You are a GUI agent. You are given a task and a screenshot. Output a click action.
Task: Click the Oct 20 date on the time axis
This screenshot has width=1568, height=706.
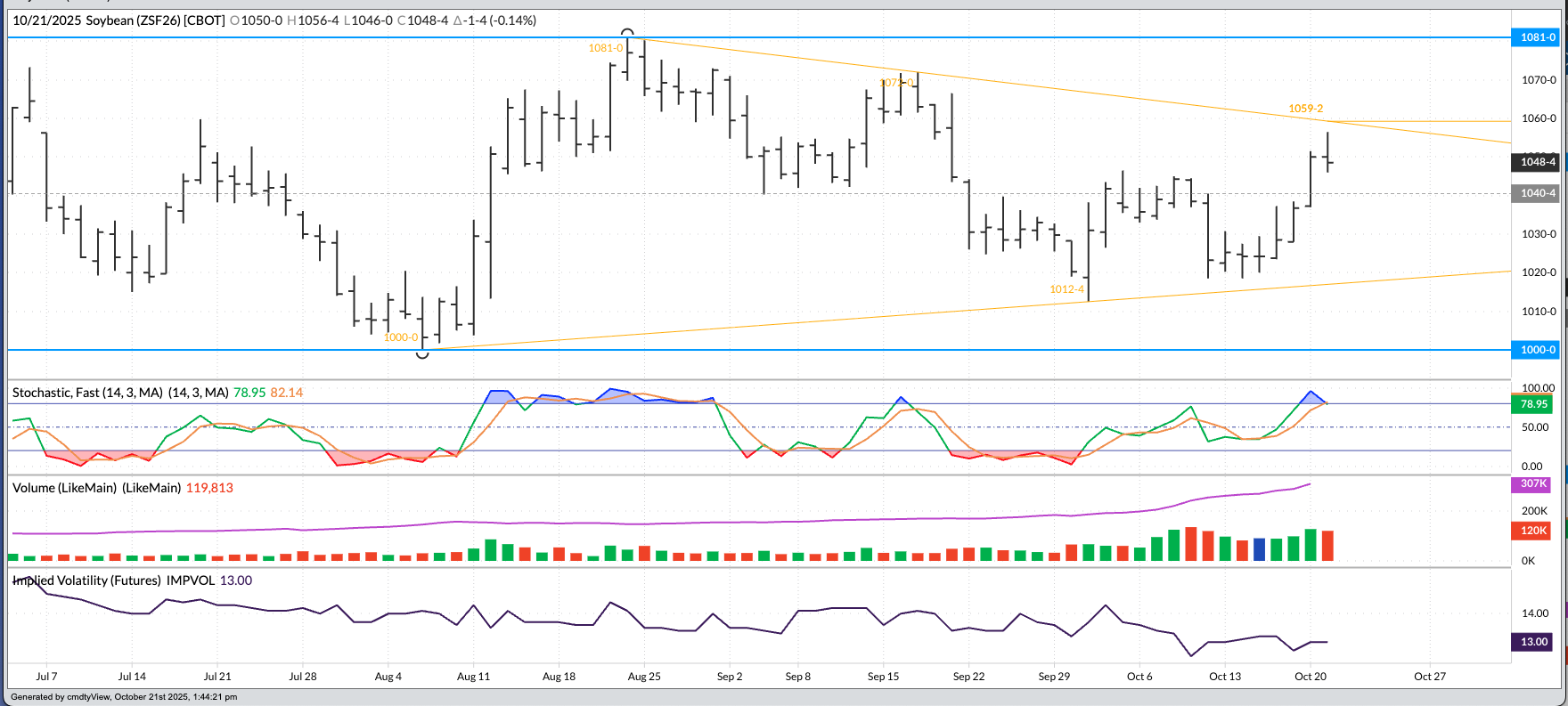coord(1311,677)
